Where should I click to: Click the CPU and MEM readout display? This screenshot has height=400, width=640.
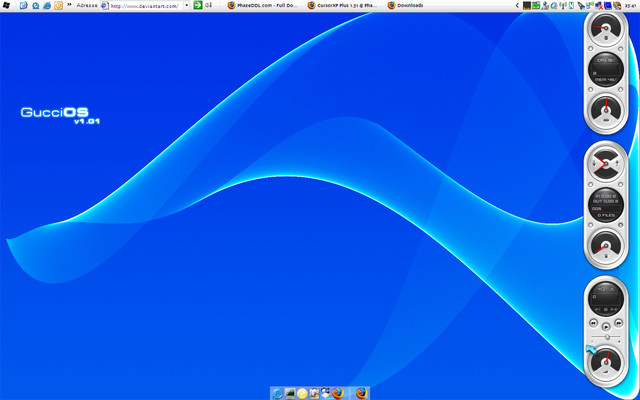point(606,69)
